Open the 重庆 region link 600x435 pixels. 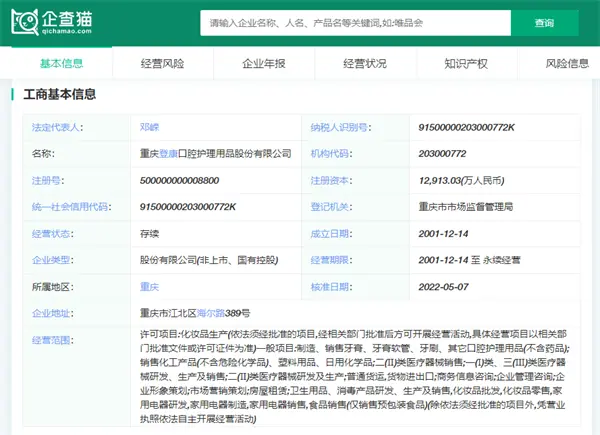click(150, 287)
